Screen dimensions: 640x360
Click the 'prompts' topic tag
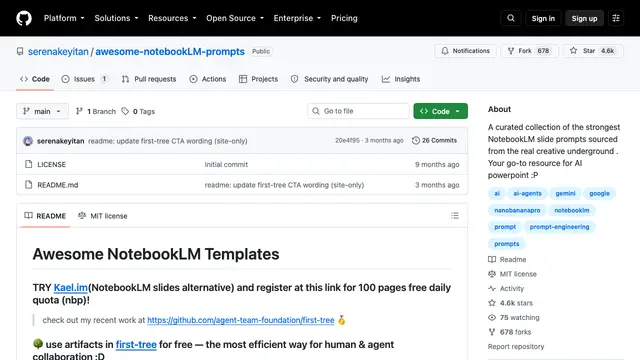(507, 244)
